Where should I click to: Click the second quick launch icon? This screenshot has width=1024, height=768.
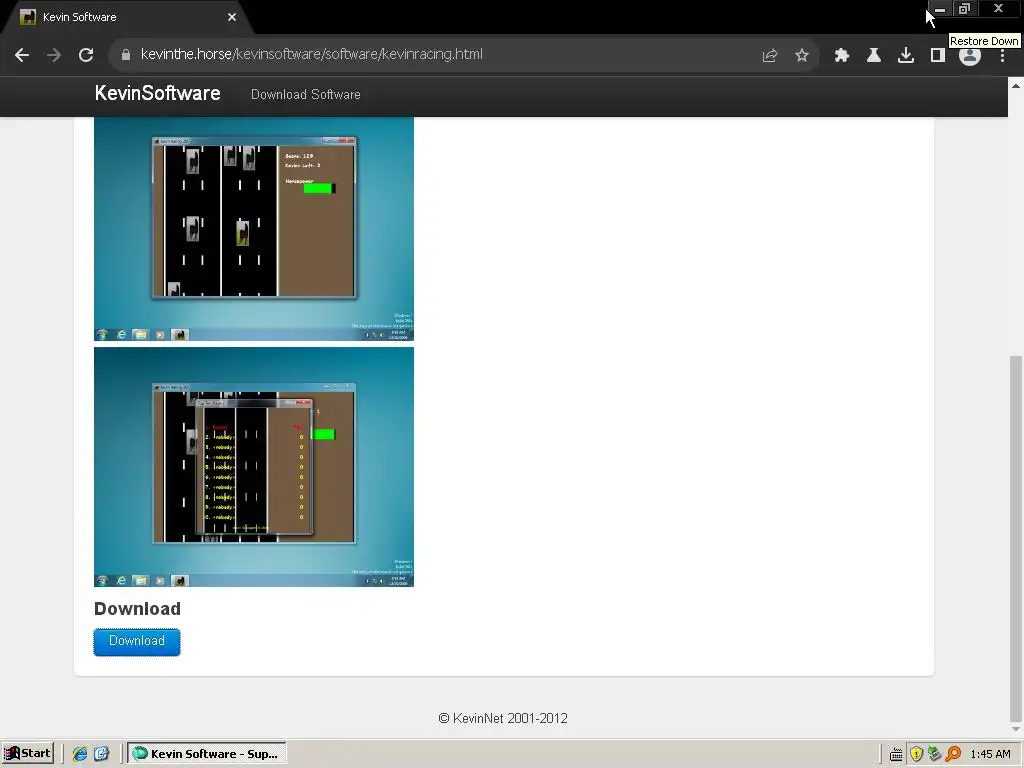[x=101, y=754]
